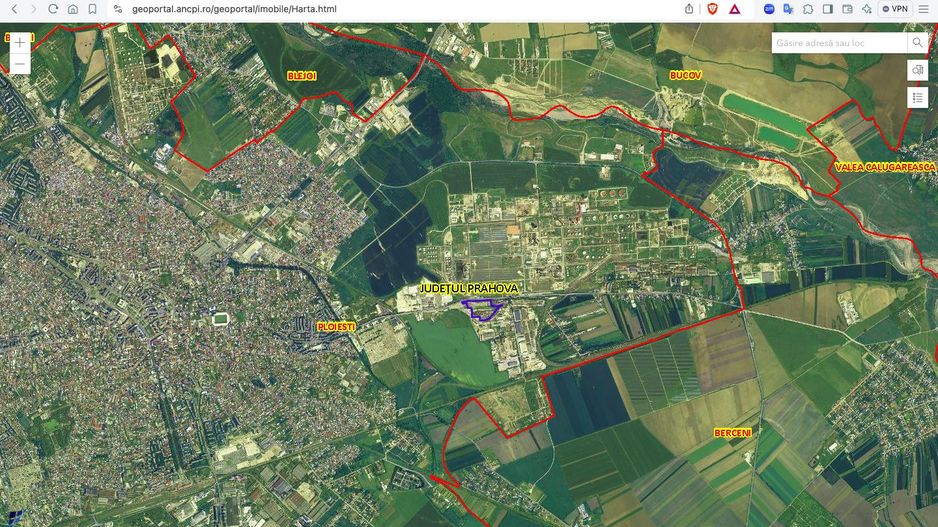Screen dimensions: 938x527
Task: Open Brave Wallet icon
Action: (x=847, y=9)
